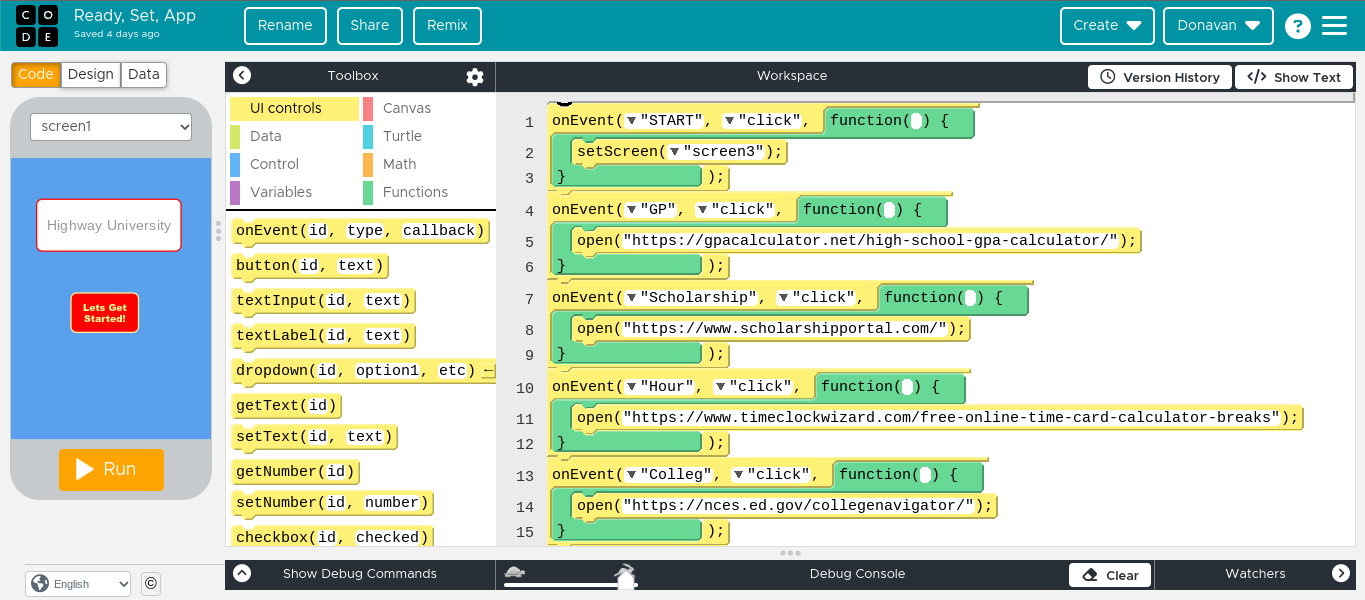Image resolution: width=1365 pixels, height=600 pixels.
Task: Click the gpacalculator.net URL string
Action: pos(869,241)
